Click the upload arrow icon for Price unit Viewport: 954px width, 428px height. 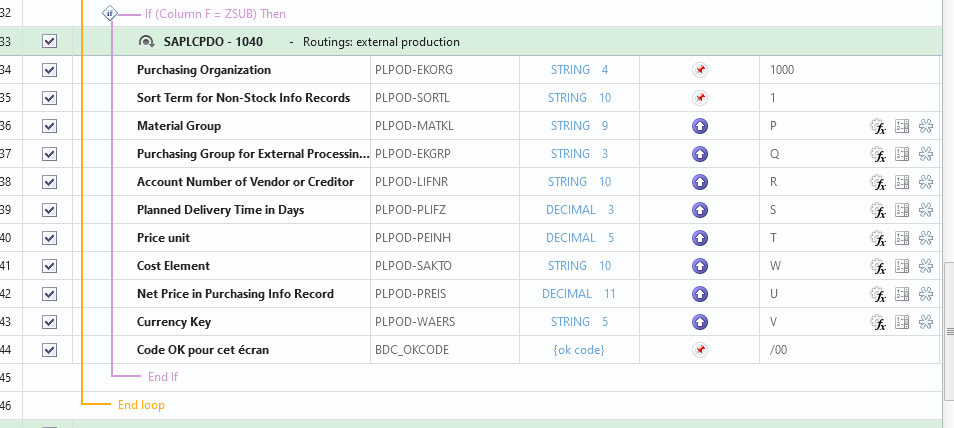(x=700, y=238)
